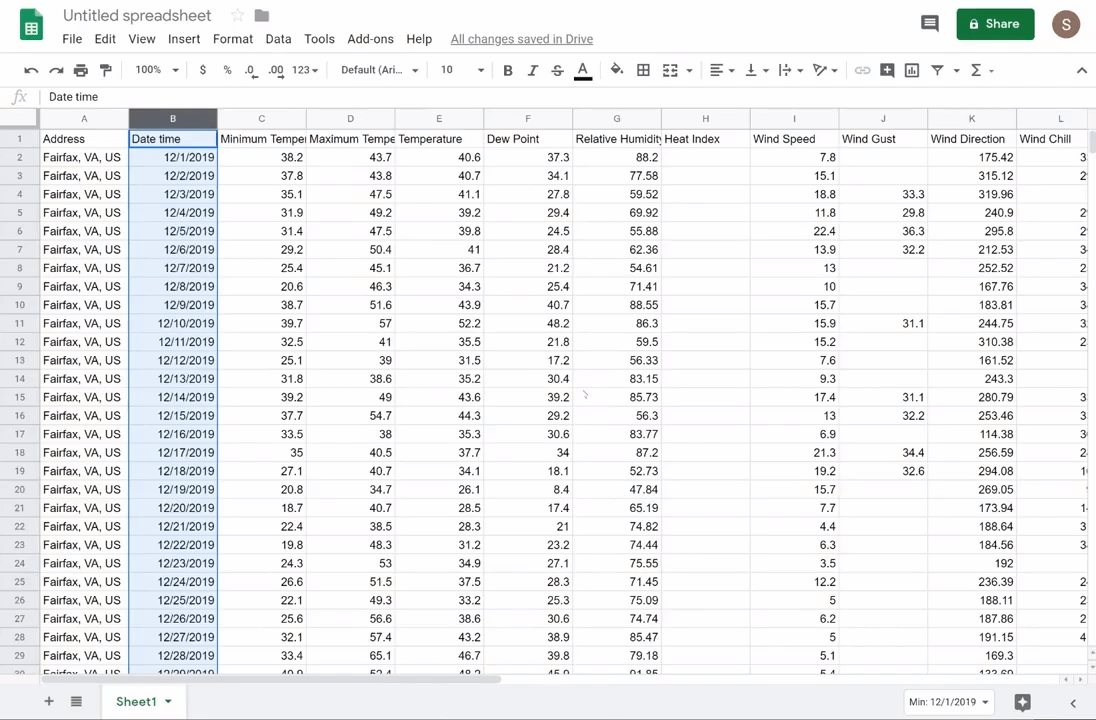Click the green Share button
This screenshot has width=1096, height=720.
click(995, 23)
